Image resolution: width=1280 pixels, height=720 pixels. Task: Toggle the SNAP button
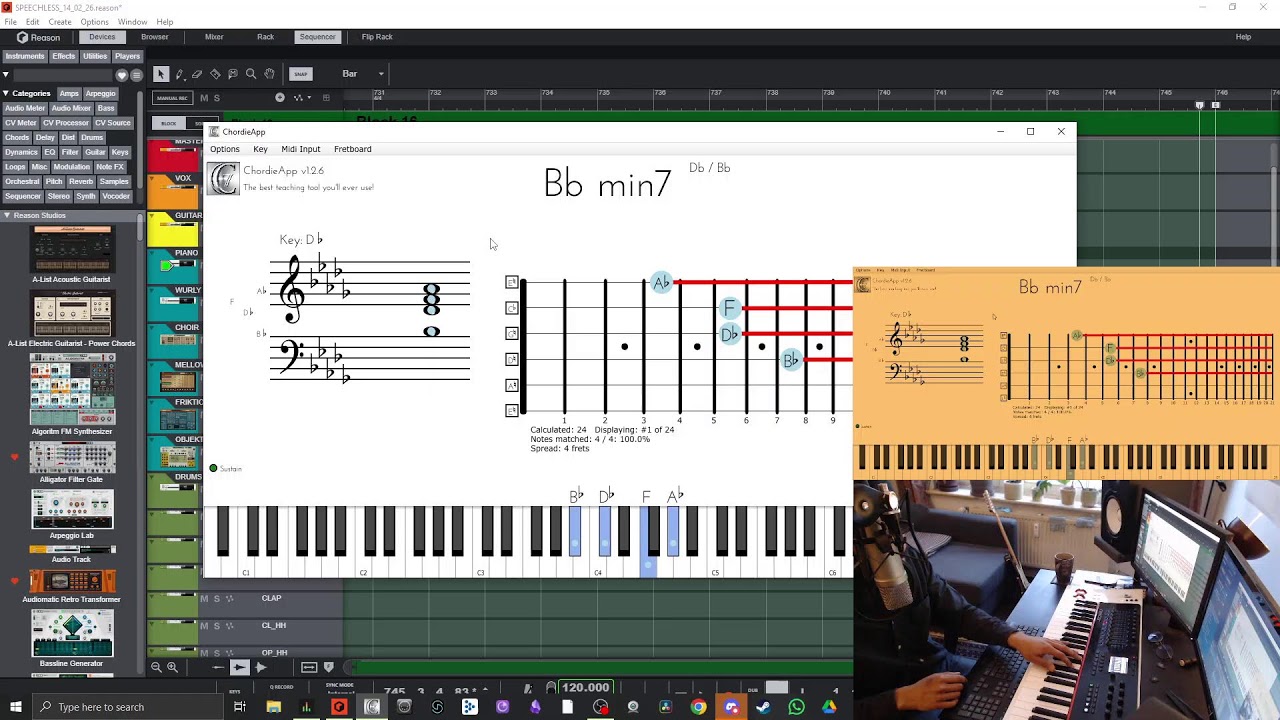[x=300, y=74]
